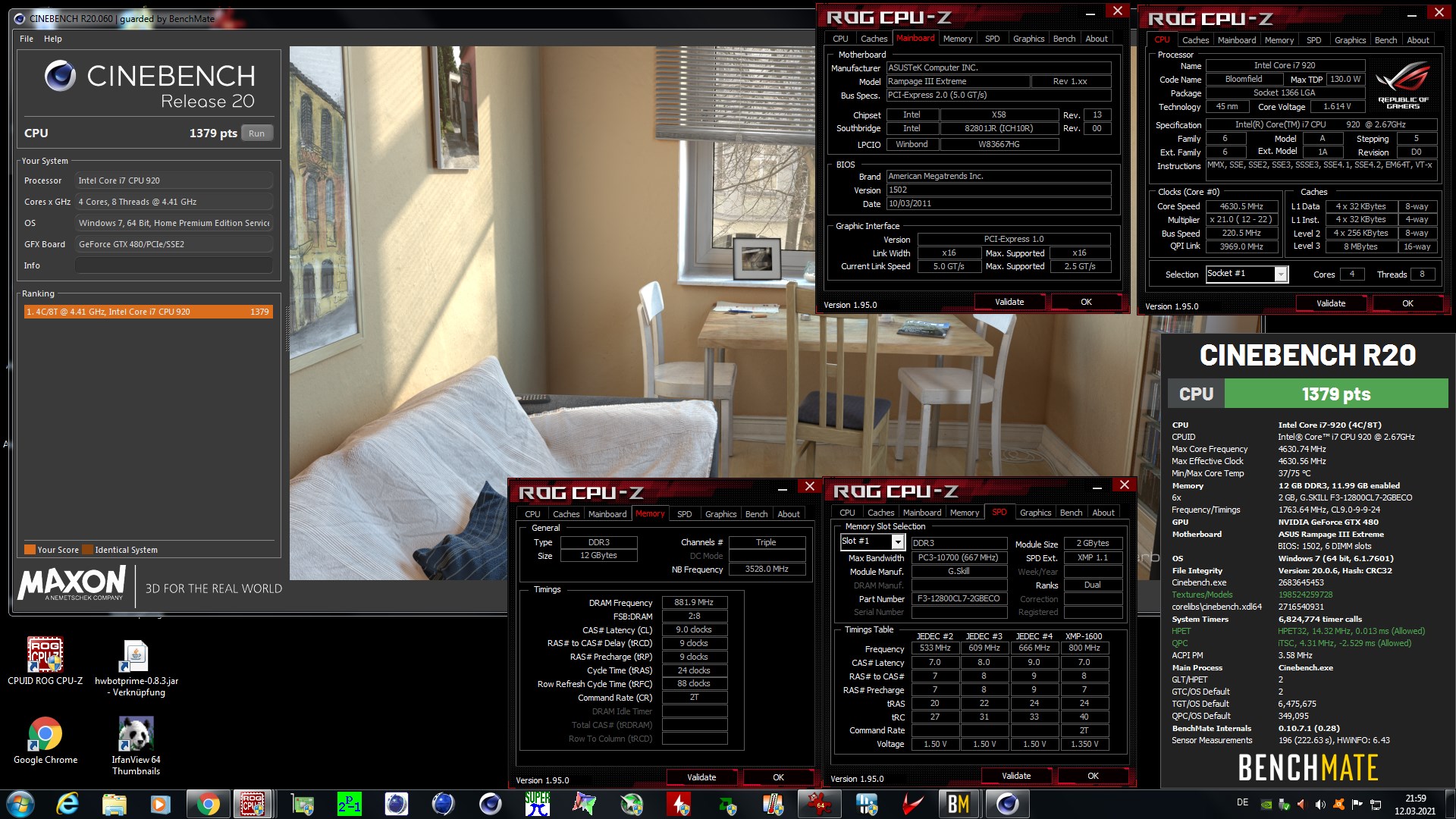Viewport: 1456px width, 819px height.
Task: Open the thermometer taskbar icon
Action: pyautogui.click(x=773, y=804)
